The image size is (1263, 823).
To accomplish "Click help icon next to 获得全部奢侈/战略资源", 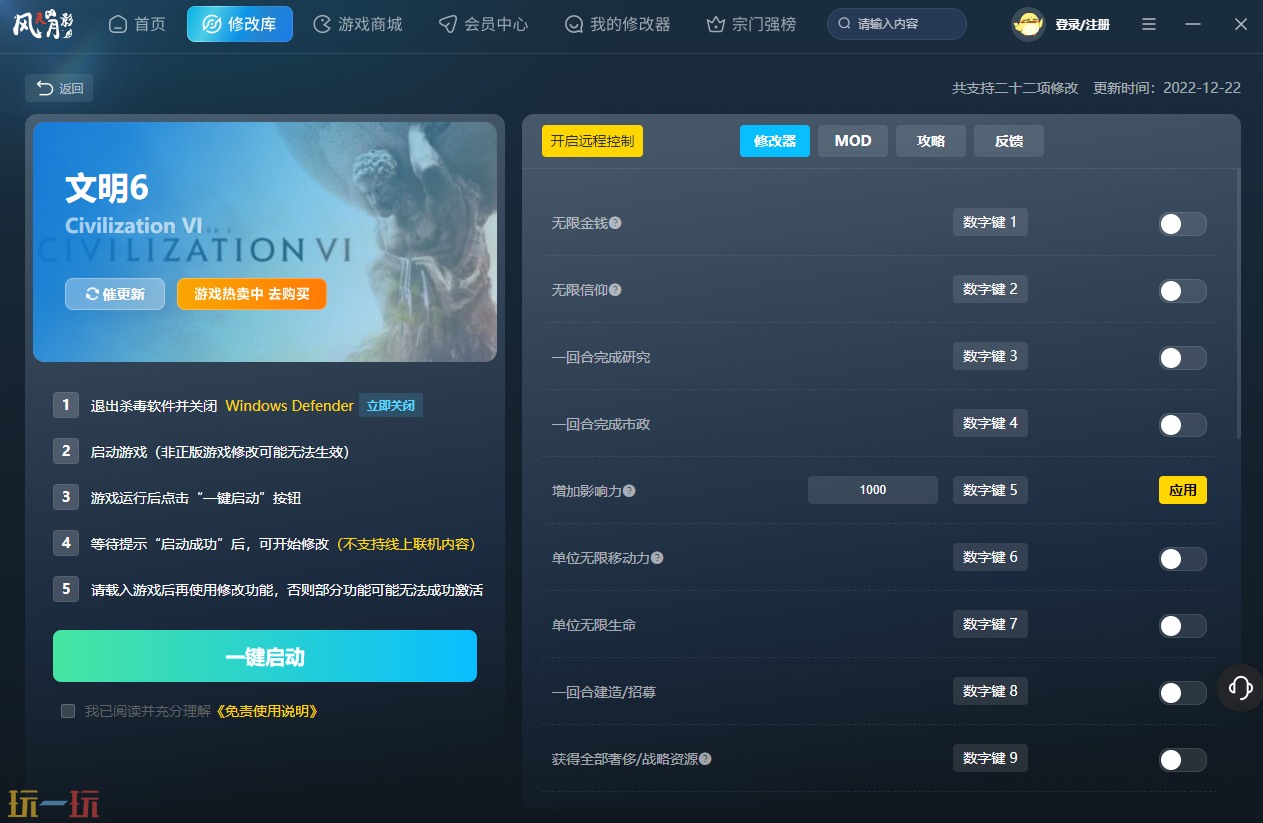I will [705, 759].
